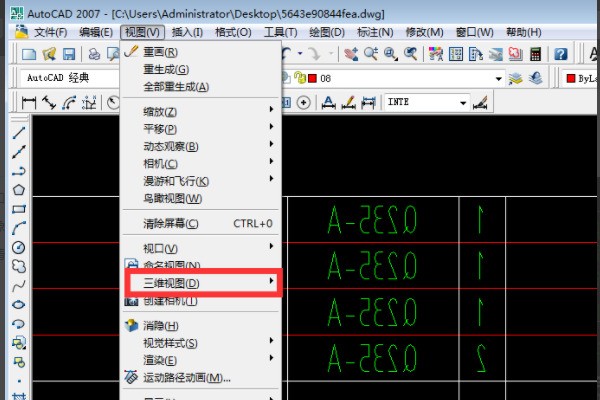
Task: Select the Ellipse tool
Action: pyautogui.click(x=19, y=305)
